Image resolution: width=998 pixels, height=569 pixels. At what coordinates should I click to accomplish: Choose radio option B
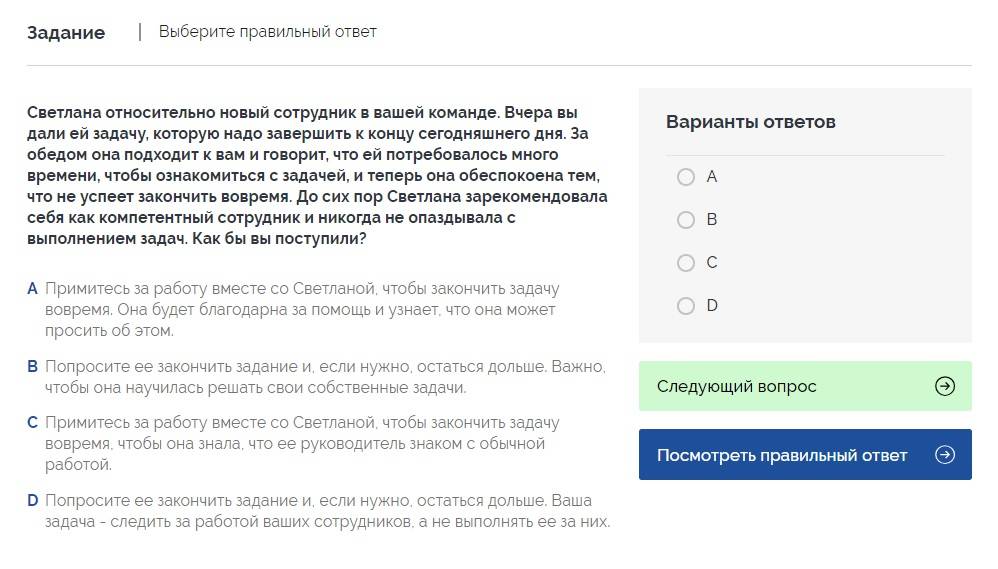pos(686,220)
